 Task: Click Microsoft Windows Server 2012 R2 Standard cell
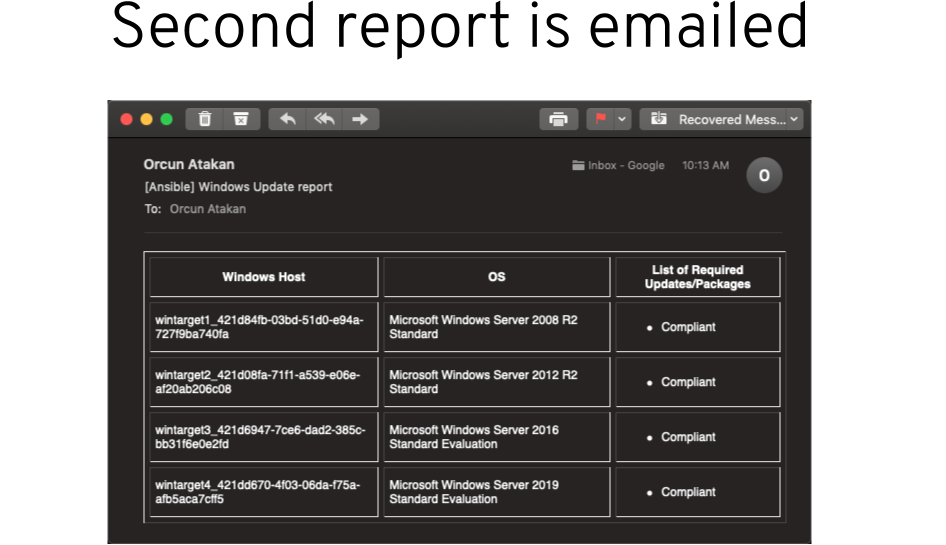497,381
